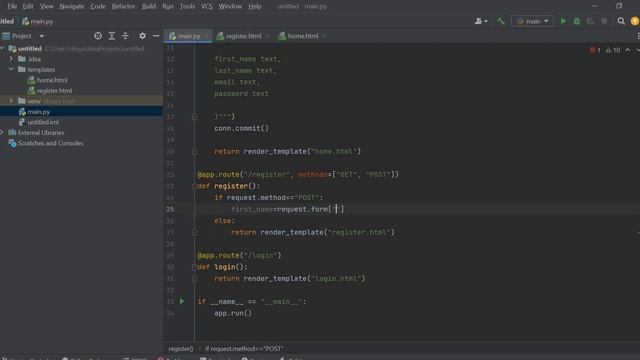Open the Window menu
Image resolution: width=640 pixels, height=360 pixels.
(230, 6)
